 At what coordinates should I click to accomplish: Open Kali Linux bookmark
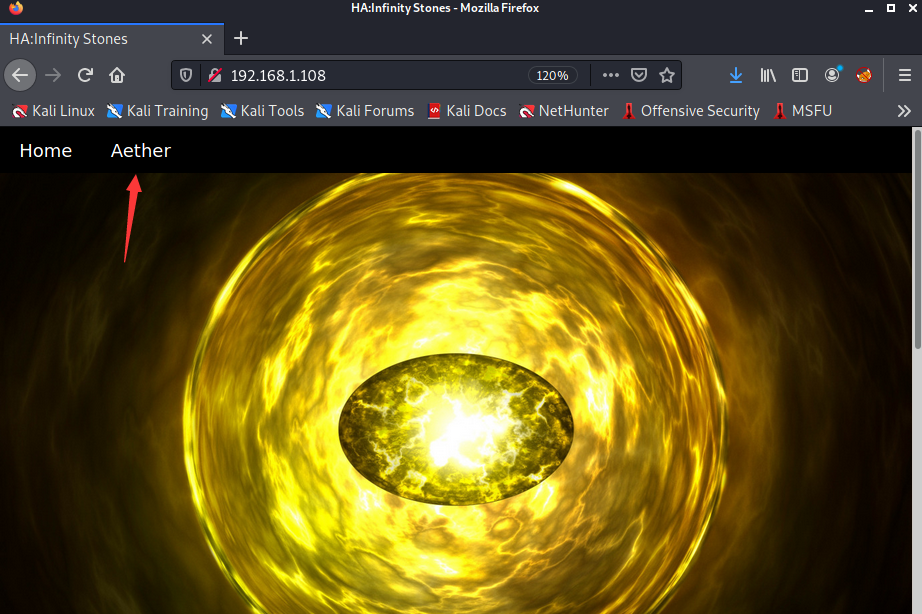click(x=54, y=111)
